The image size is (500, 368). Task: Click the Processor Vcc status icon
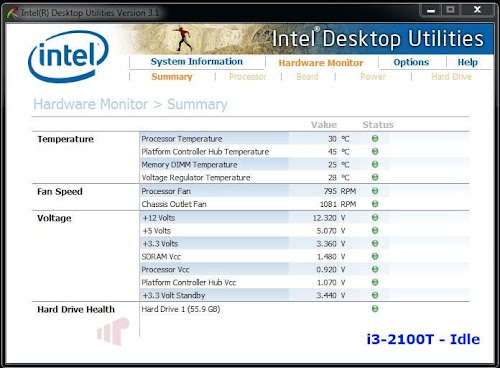point(375,269)
